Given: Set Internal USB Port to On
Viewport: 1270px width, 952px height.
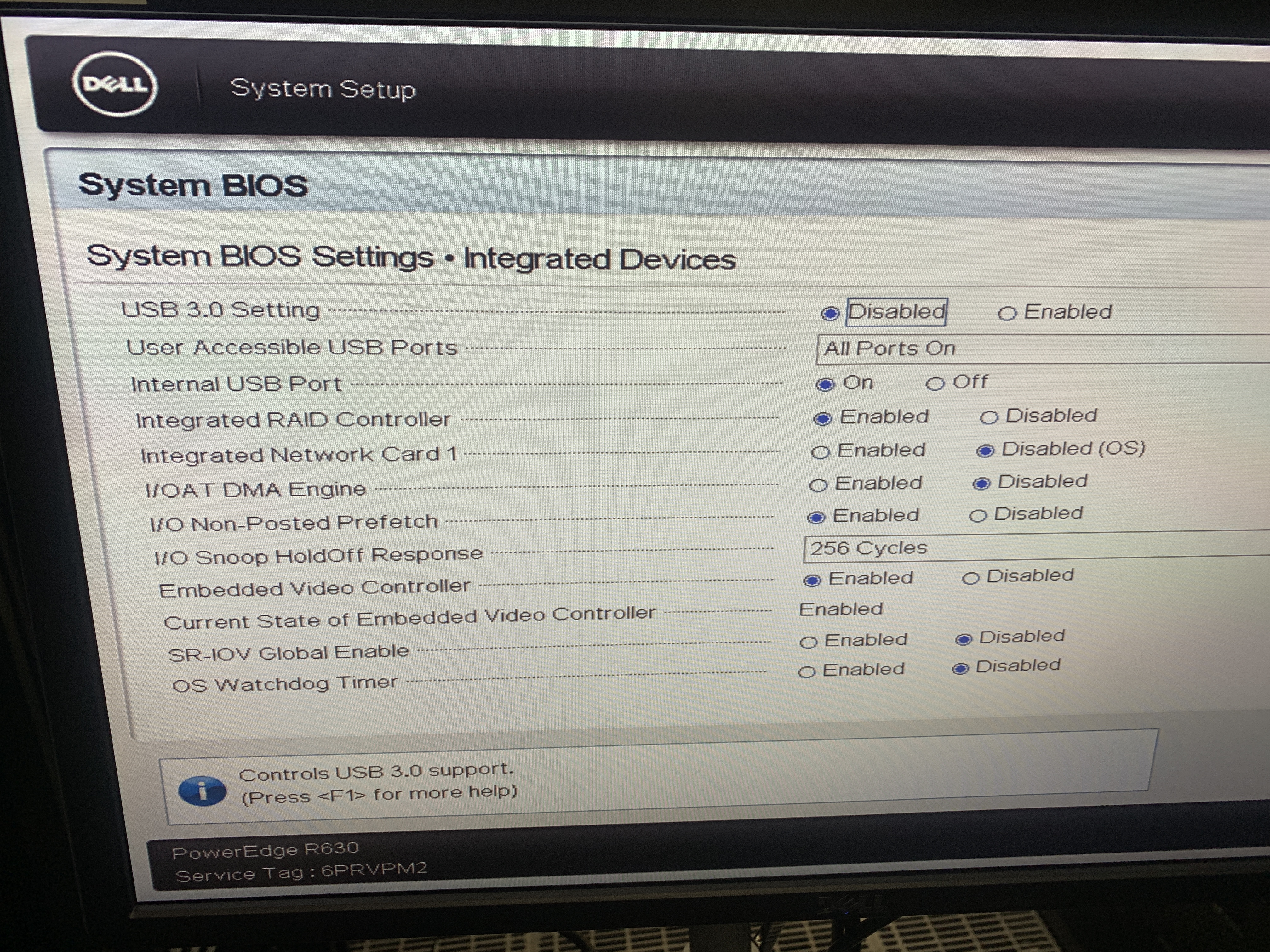Looking at the screenshot, I should click(825, 384).
